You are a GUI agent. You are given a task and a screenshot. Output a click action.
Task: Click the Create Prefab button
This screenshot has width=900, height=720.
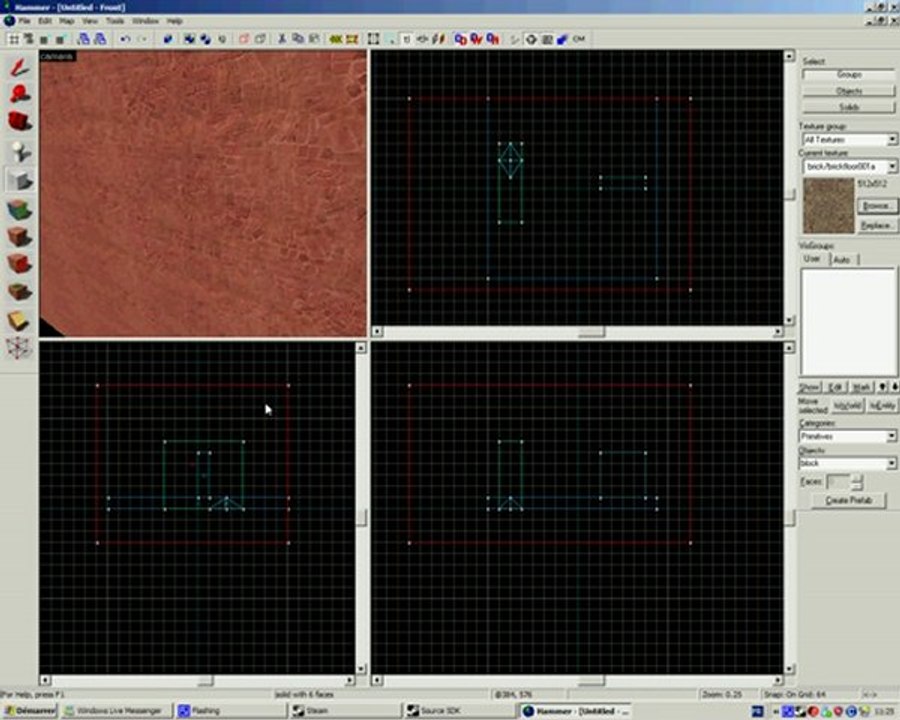pos(849,500)
